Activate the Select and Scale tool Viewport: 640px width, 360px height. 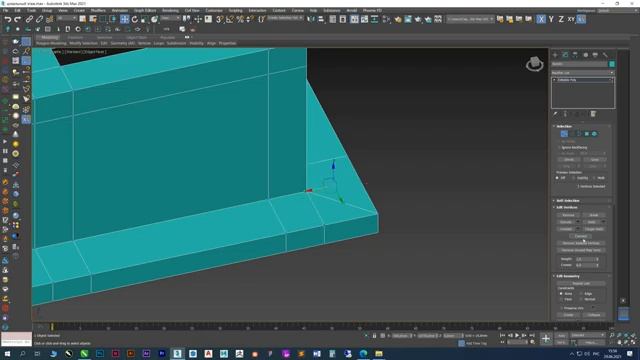144,19
